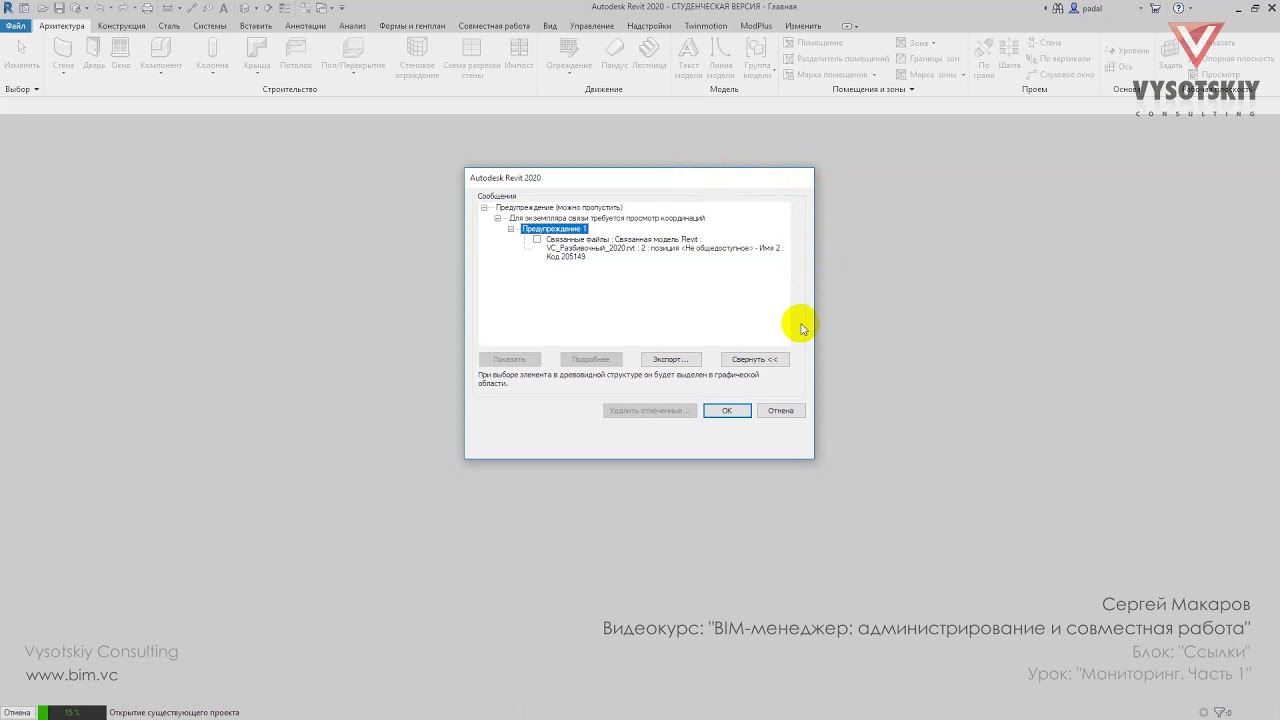Select the Дверь (Door) tool
The height and width of the screenshot is (720, 1280).
[94, 54]
